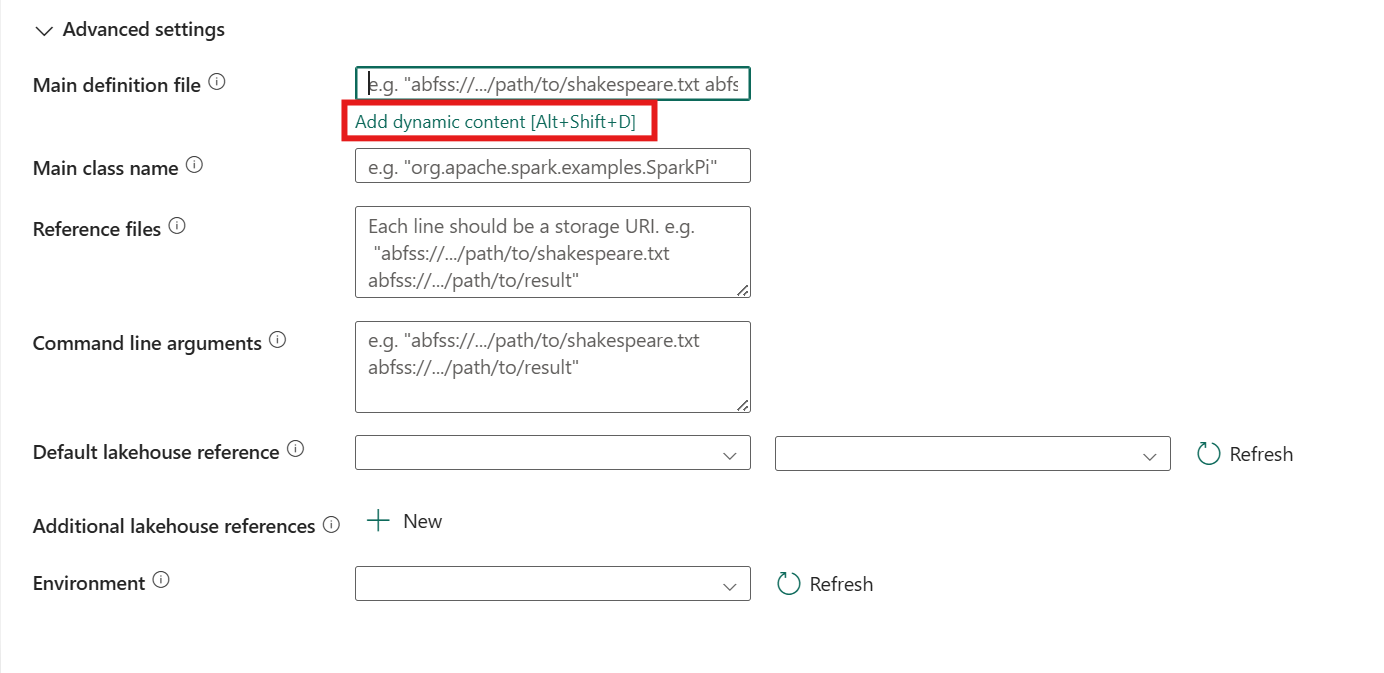Click Add dynamic content link
1384x673 pixels.
[496, 122]
